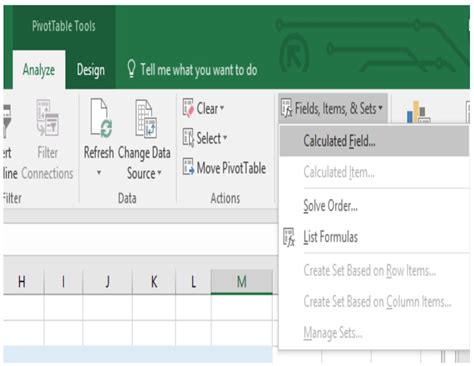Select column K header
This screenshot has height=366, width=474.
coord(154,282)
